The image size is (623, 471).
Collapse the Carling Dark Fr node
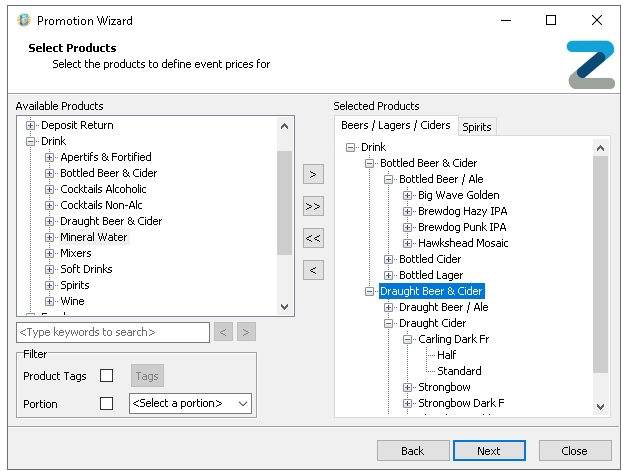click(x=409, y=339)
